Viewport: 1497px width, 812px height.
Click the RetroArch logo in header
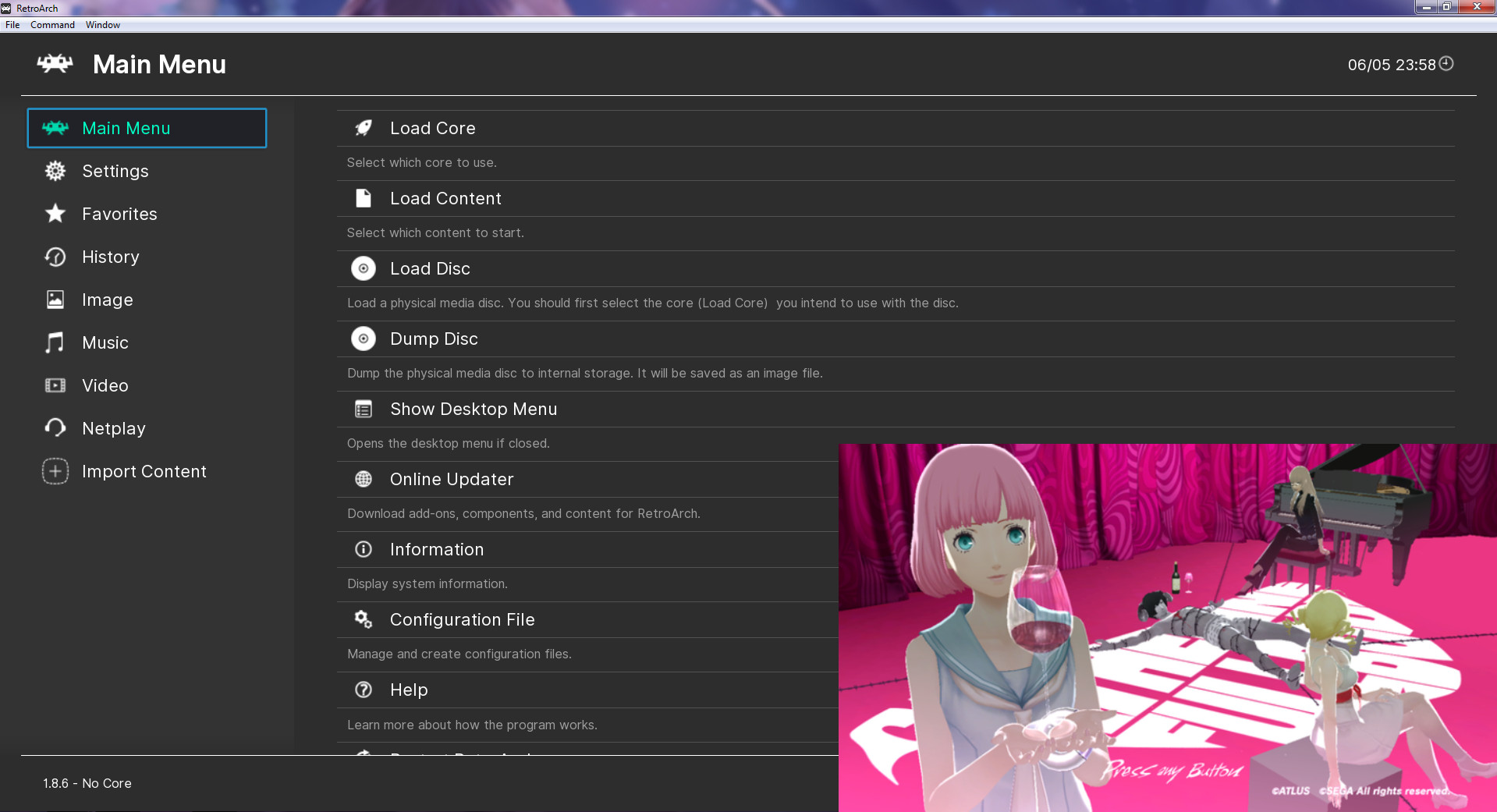[x=55, y=64]
